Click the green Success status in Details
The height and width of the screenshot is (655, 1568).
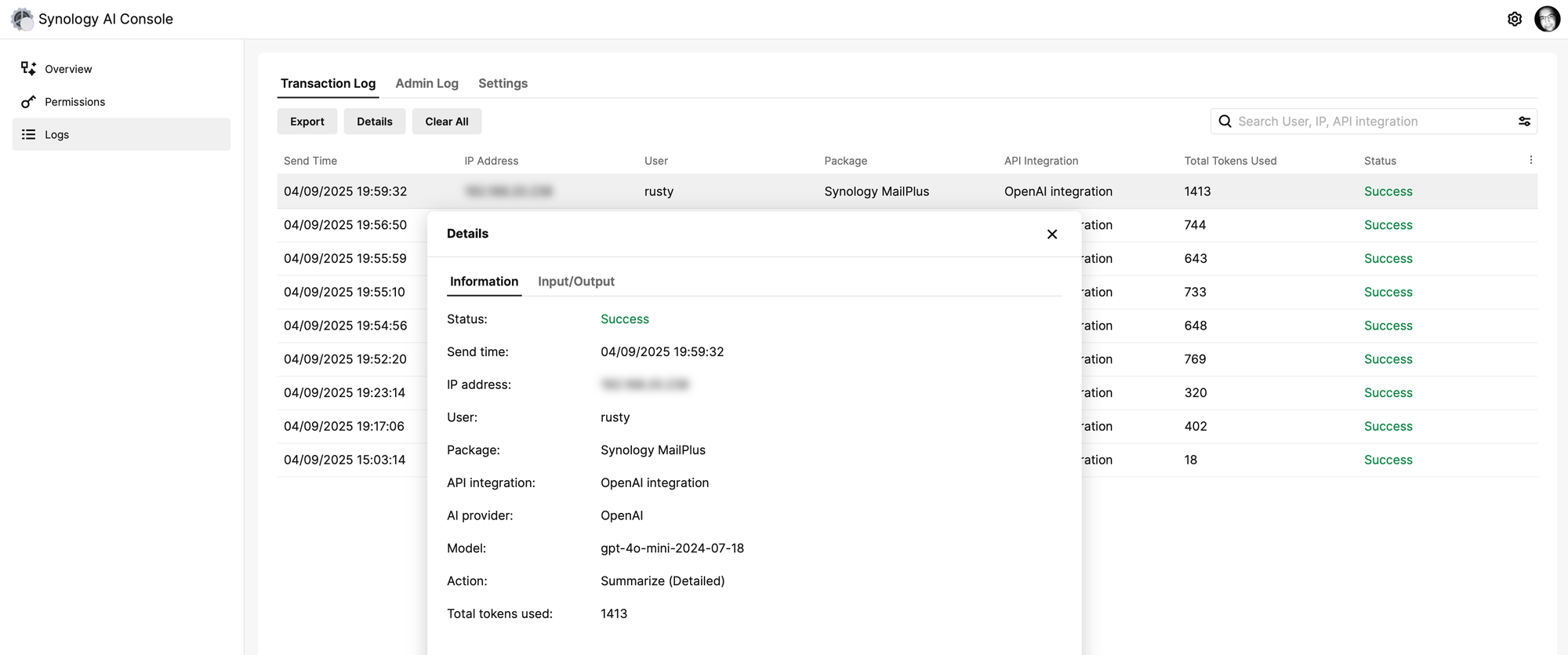625,319
